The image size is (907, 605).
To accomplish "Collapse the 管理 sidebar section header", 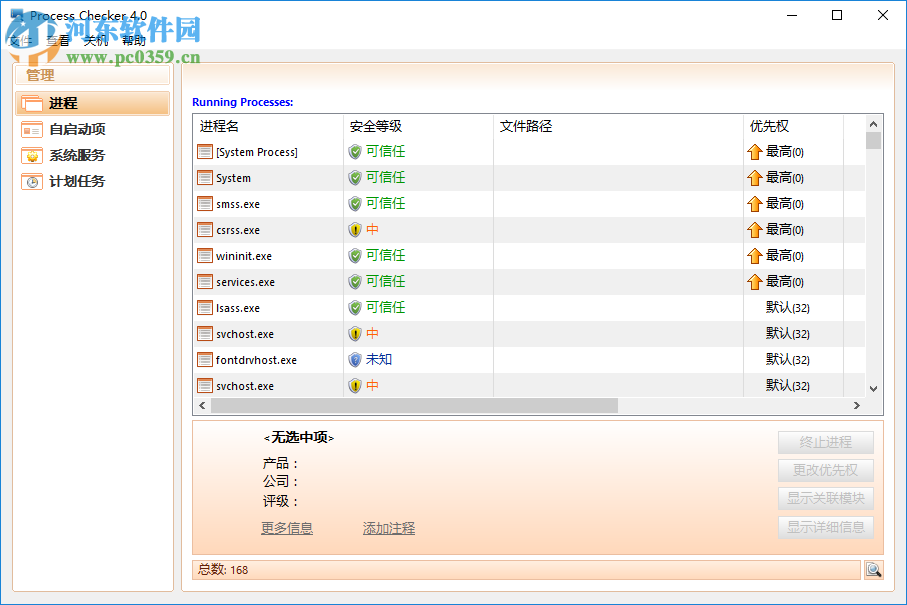I will 40,74.
